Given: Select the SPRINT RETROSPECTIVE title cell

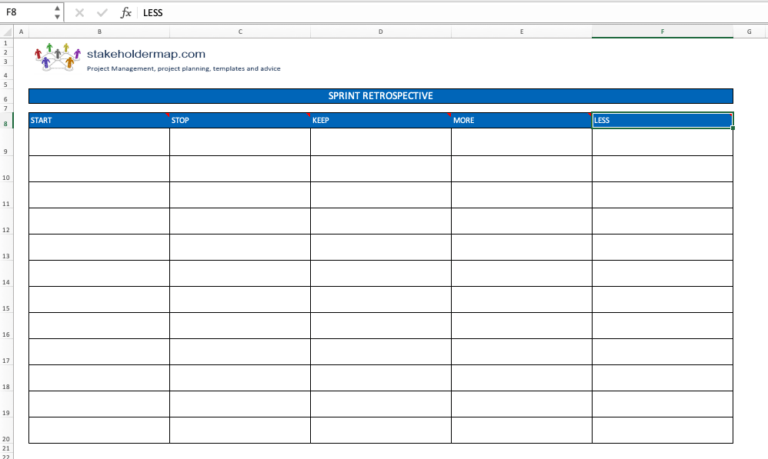Looking at the screenshot, I should pos(381,96).
